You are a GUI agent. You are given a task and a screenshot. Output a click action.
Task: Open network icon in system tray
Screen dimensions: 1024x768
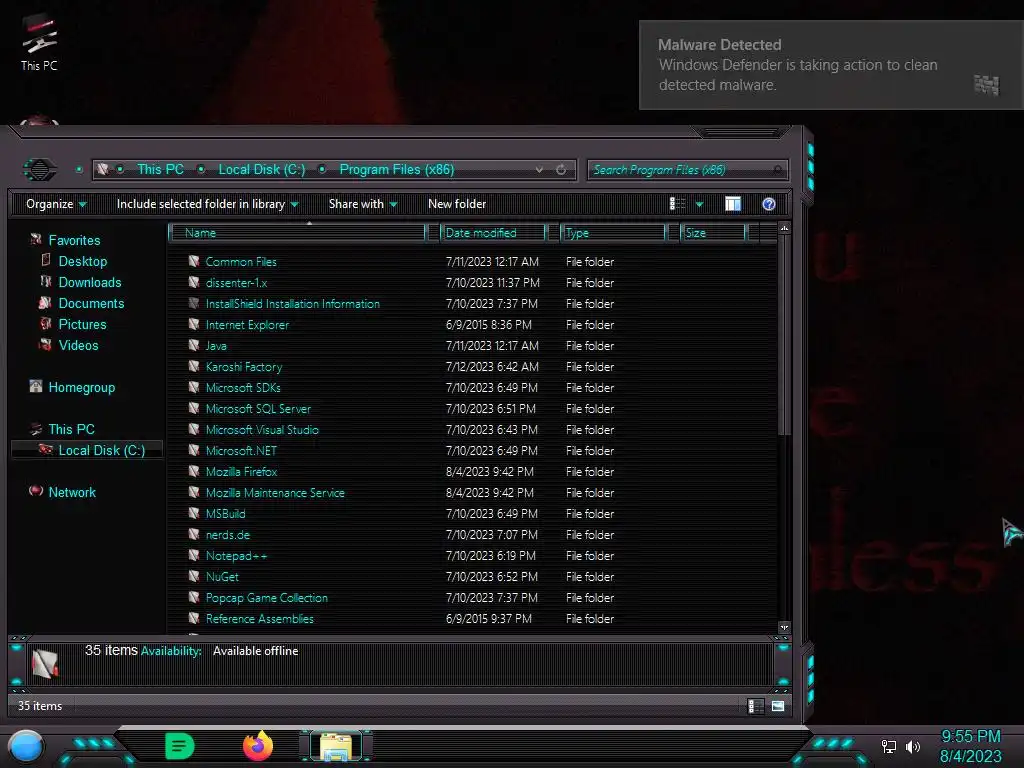click(x=889, y=746)
